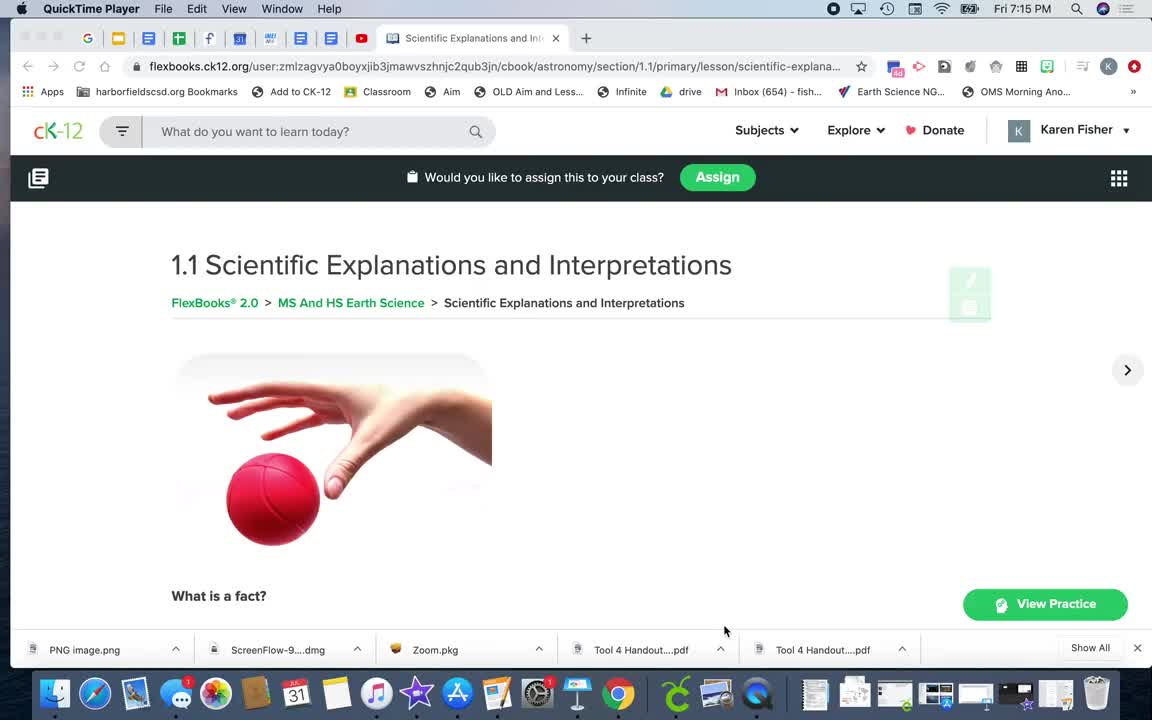The width and height of the screenshot is (1152, 720).
Task: Open the Chrome profile avatar K
Action: (x=1108, y=66)
